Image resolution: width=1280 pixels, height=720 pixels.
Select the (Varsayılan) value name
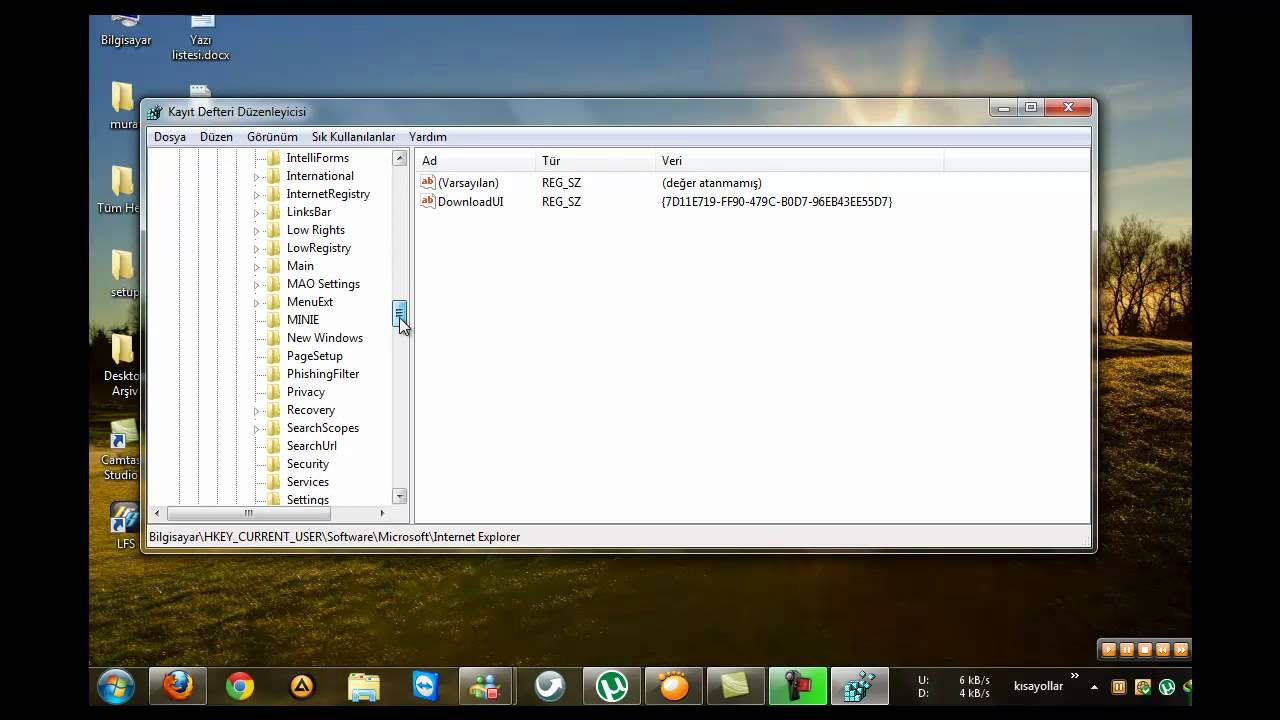pos(468,183)
